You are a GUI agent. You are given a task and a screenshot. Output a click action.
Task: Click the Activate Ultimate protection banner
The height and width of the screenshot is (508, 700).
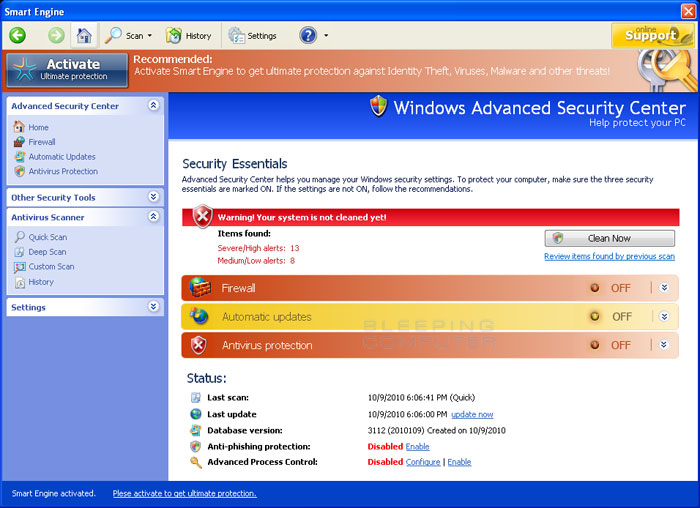tap(67, 69)
